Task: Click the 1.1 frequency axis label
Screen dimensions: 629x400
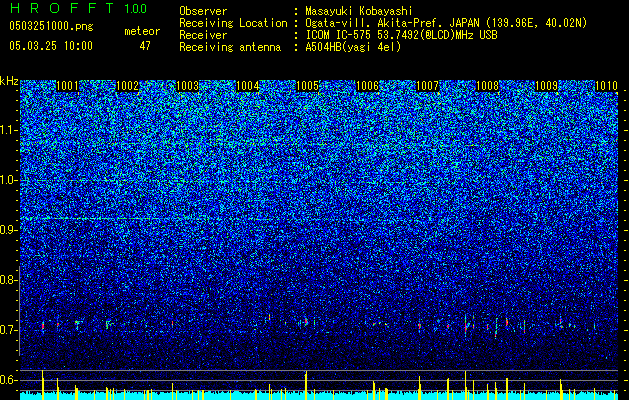Action: pyautogui.click(x=8, y=130)
